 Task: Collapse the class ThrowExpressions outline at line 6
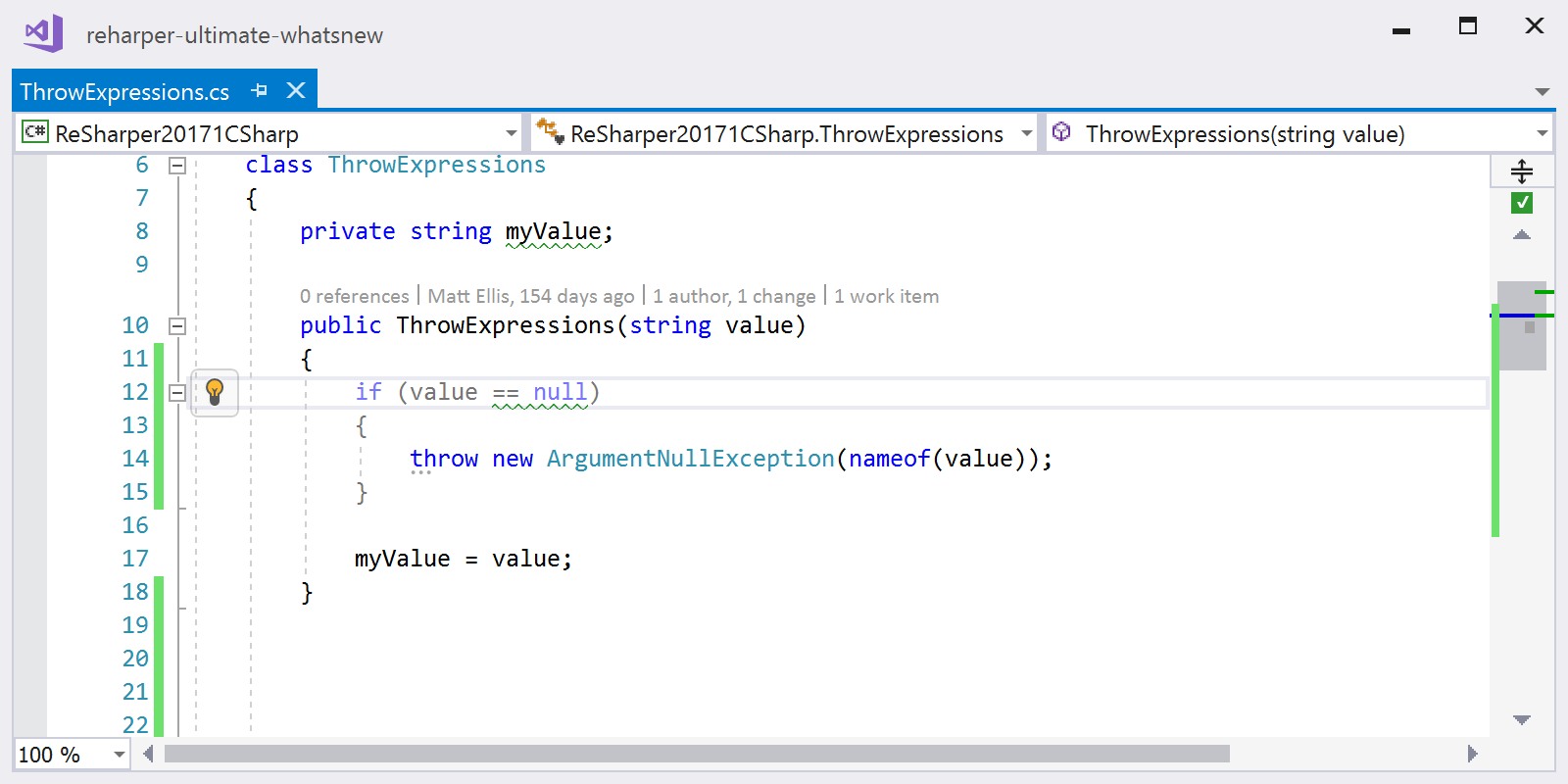(177, 166)
